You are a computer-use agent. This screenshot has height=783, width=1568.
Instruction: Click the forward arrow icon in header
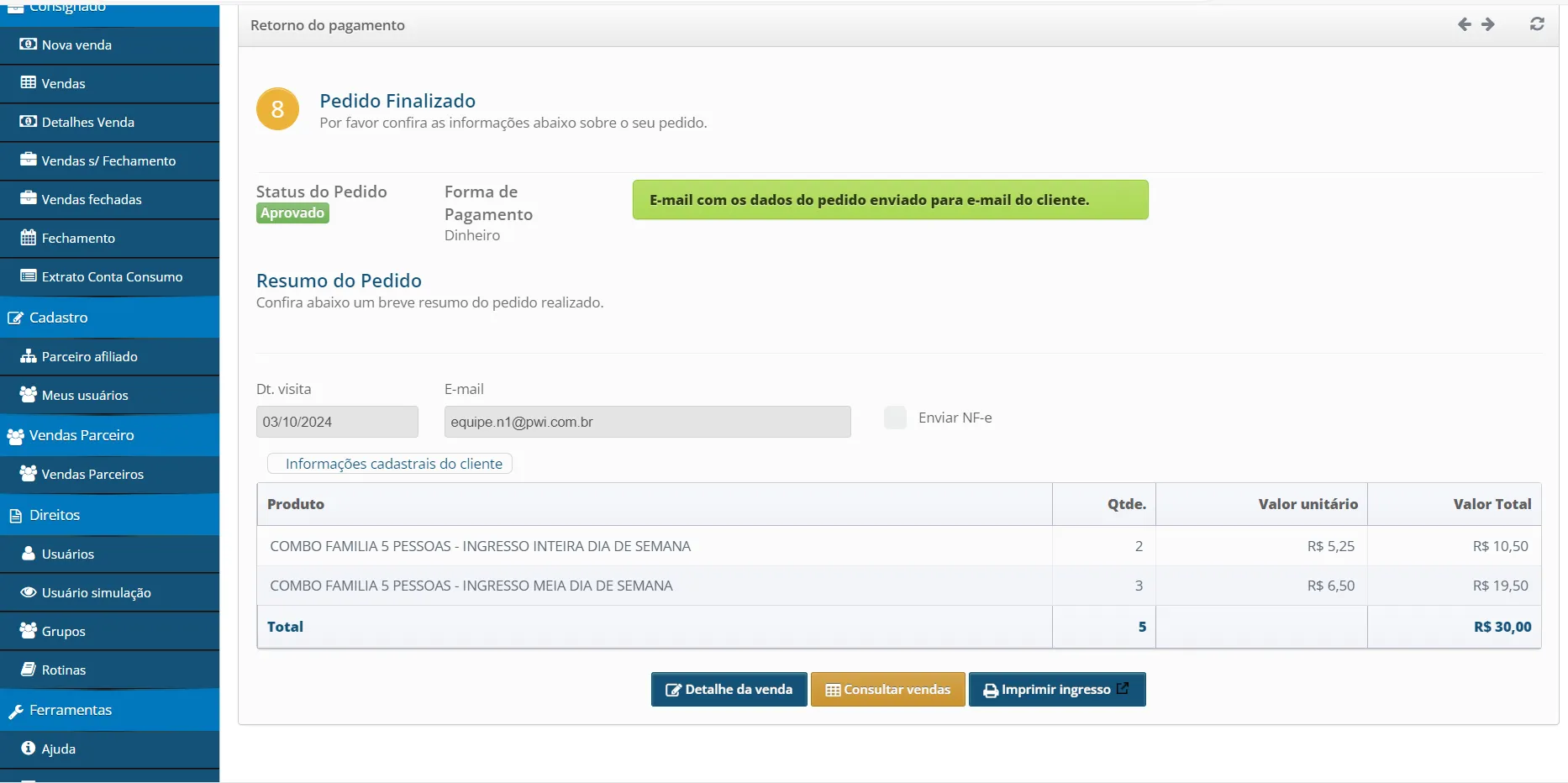(x=1488, y=24)
